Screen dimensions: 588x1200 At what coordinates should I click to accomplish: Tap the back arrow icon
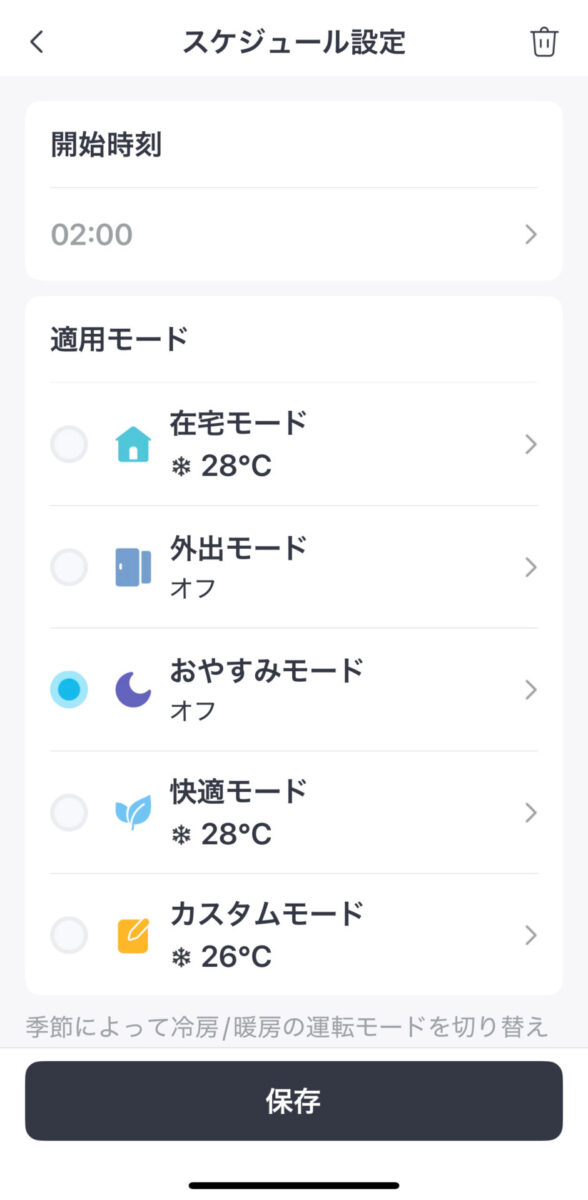pos(37,42)
